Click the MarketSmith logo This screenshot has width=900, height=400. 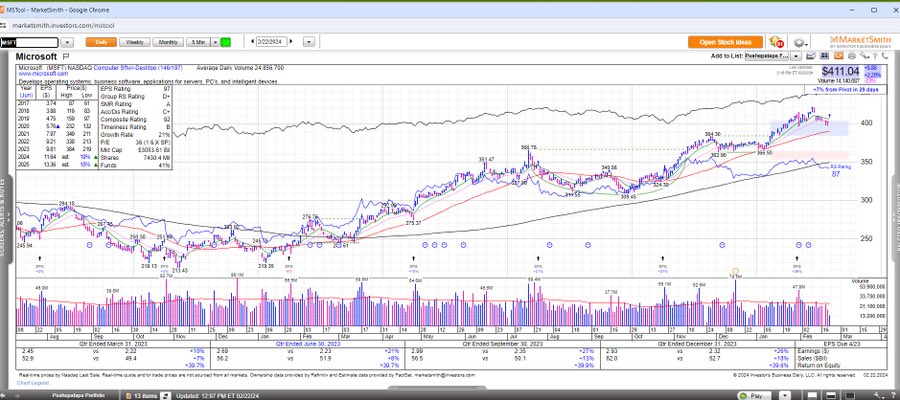(x=861, y=43)
